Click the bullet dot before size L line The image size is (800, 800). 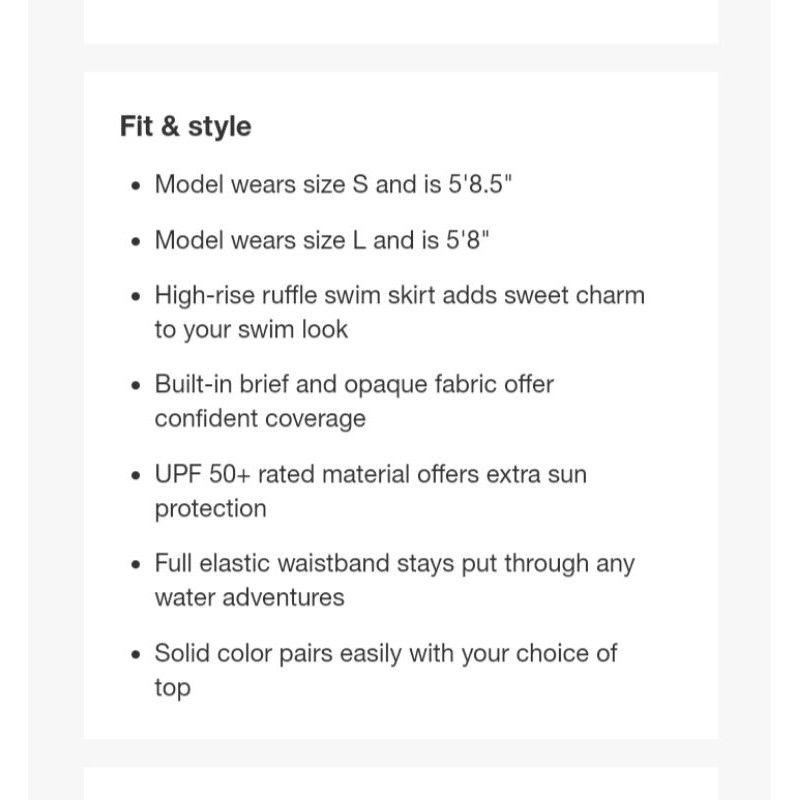136,242
